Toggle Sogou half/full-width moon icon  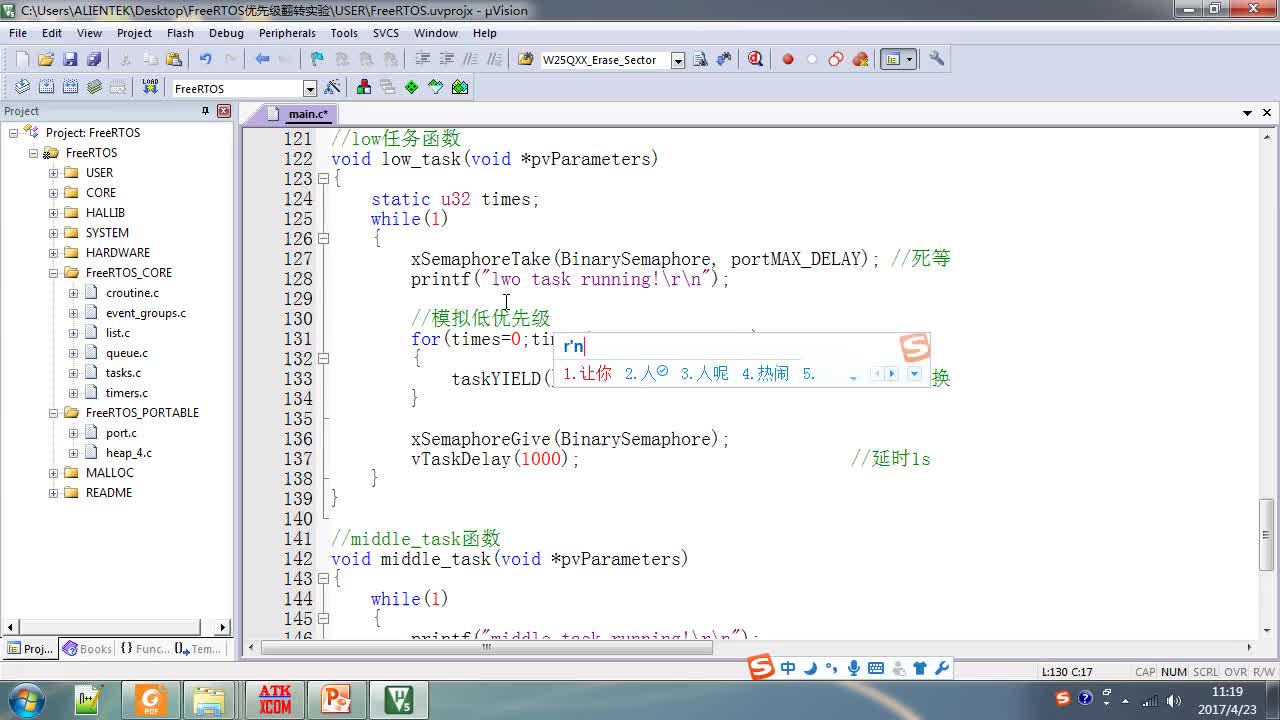tap(811, 668)
